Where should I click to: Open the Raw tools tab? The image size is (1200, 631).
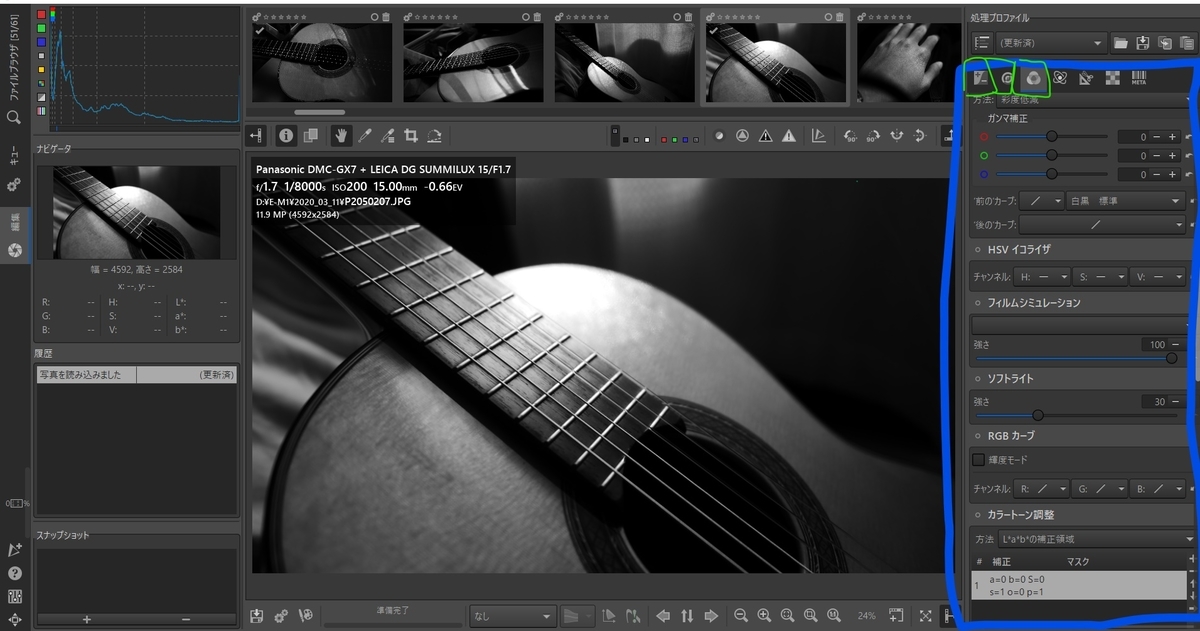click(1112, 78)
